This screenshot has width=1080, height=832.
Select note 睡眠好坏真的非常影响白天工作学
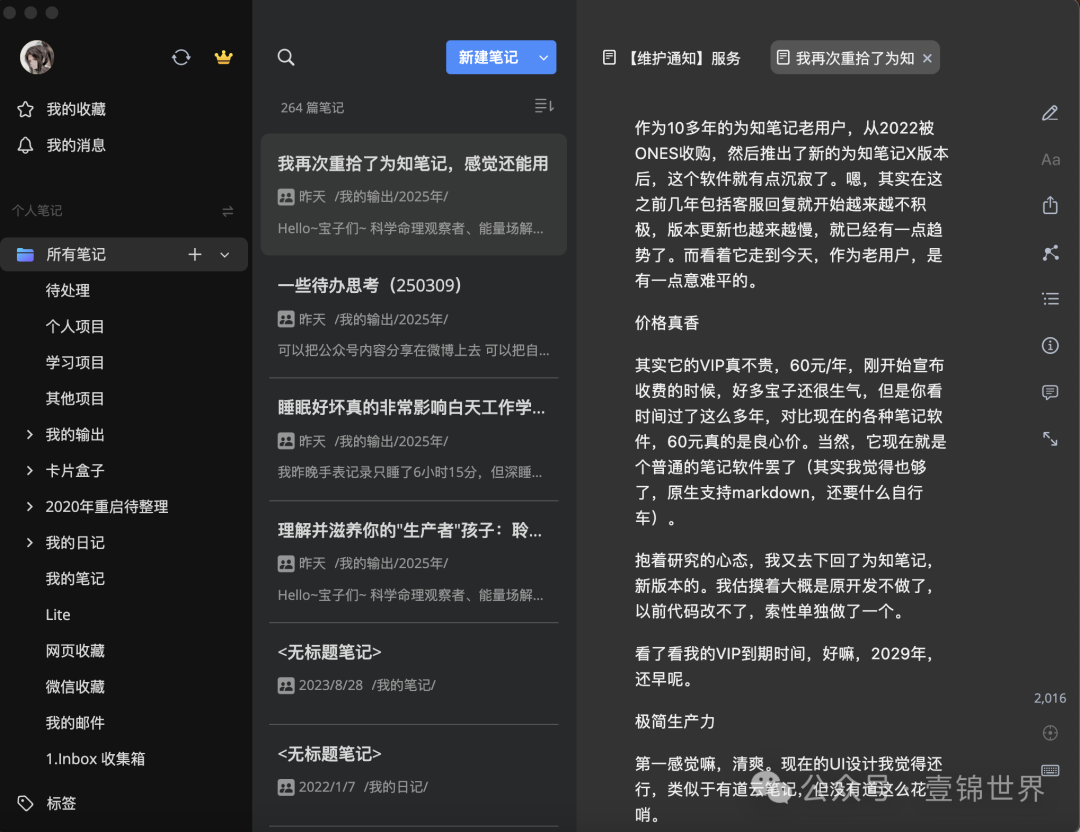[413, 439]
